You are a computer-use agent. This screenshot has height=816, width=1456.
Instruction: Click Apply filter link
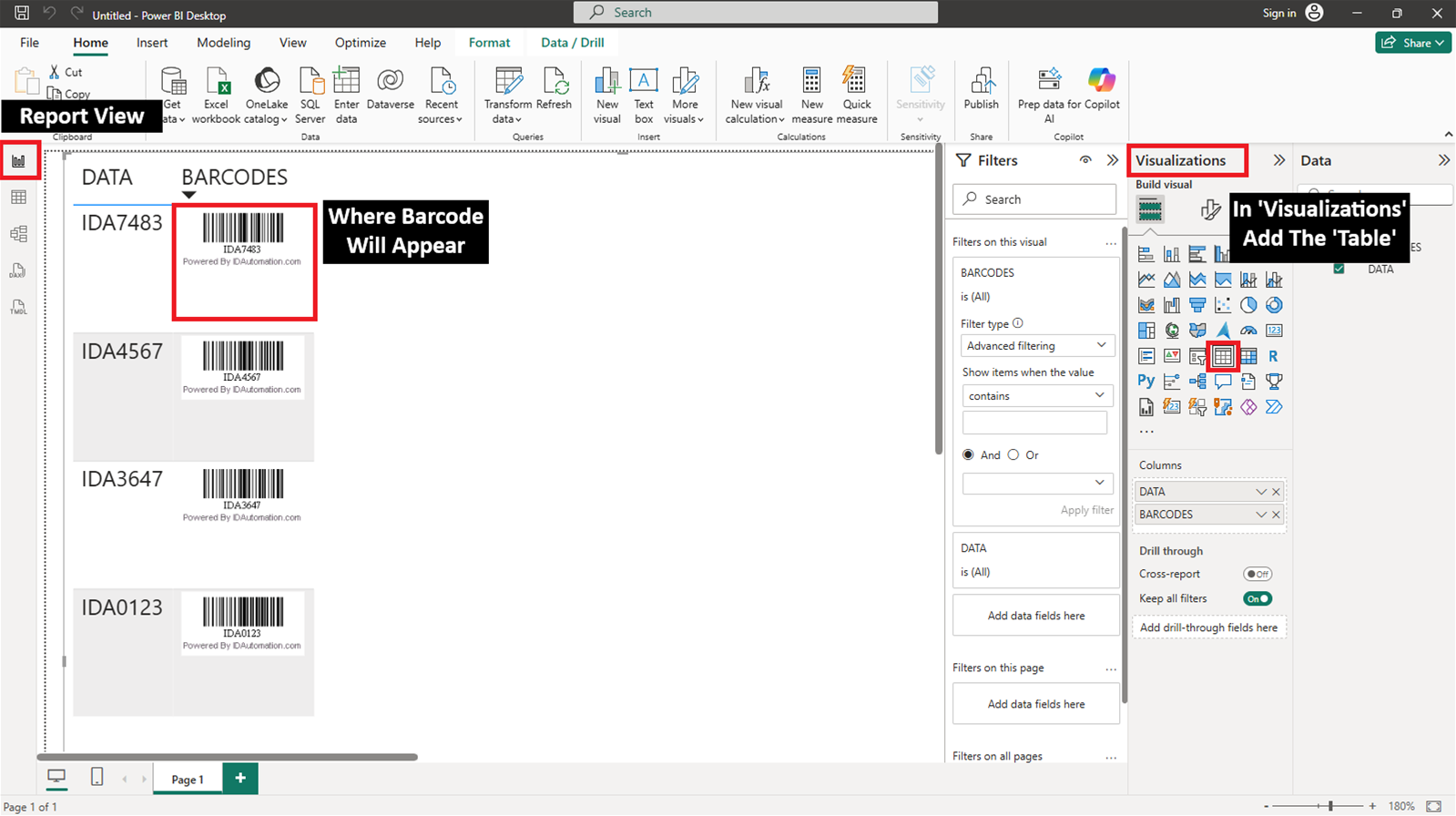[1086, 510]
